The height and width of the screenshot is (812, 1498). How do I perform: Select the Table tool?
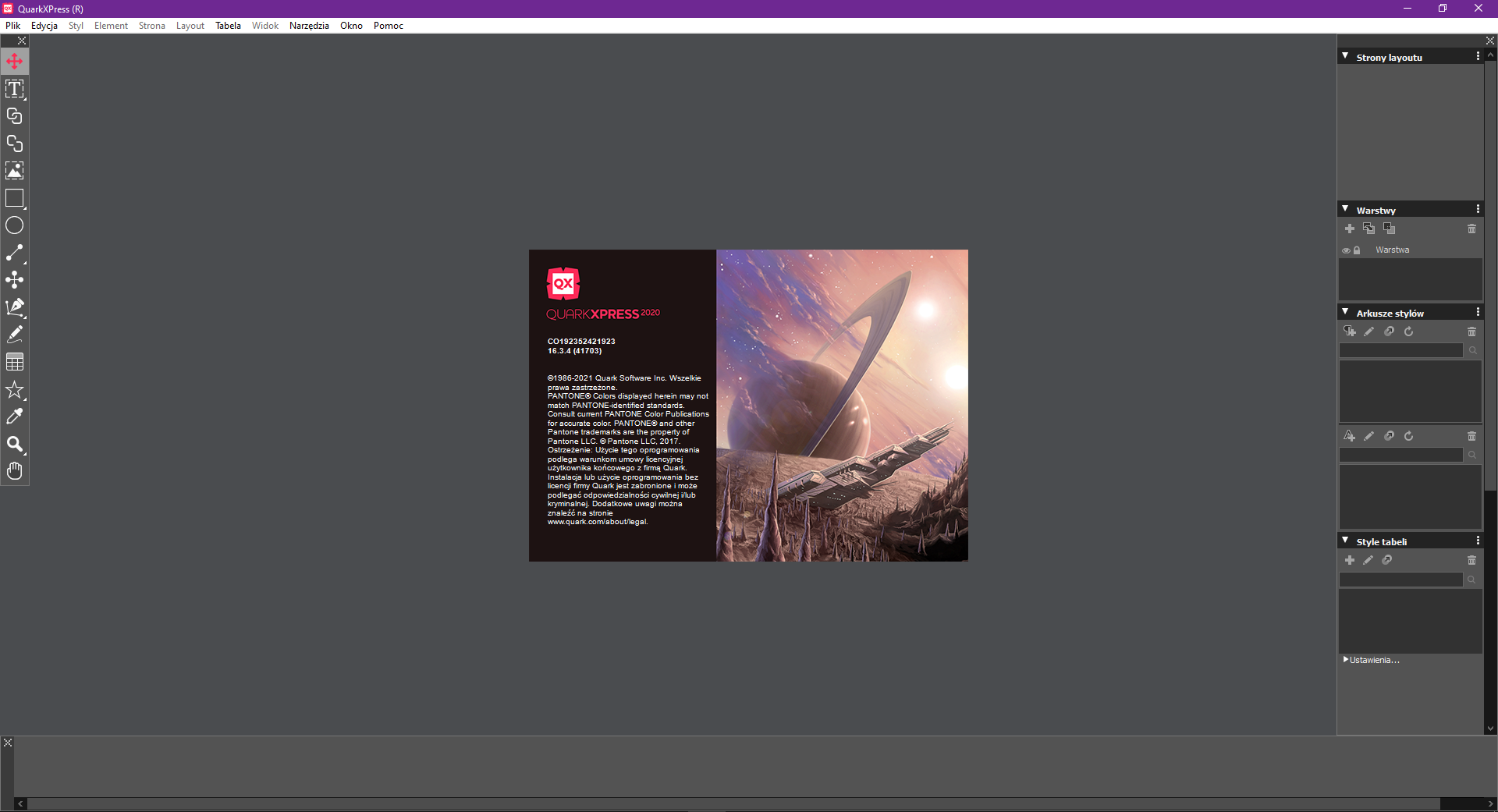pyautogui.click(x=15, y=362)
